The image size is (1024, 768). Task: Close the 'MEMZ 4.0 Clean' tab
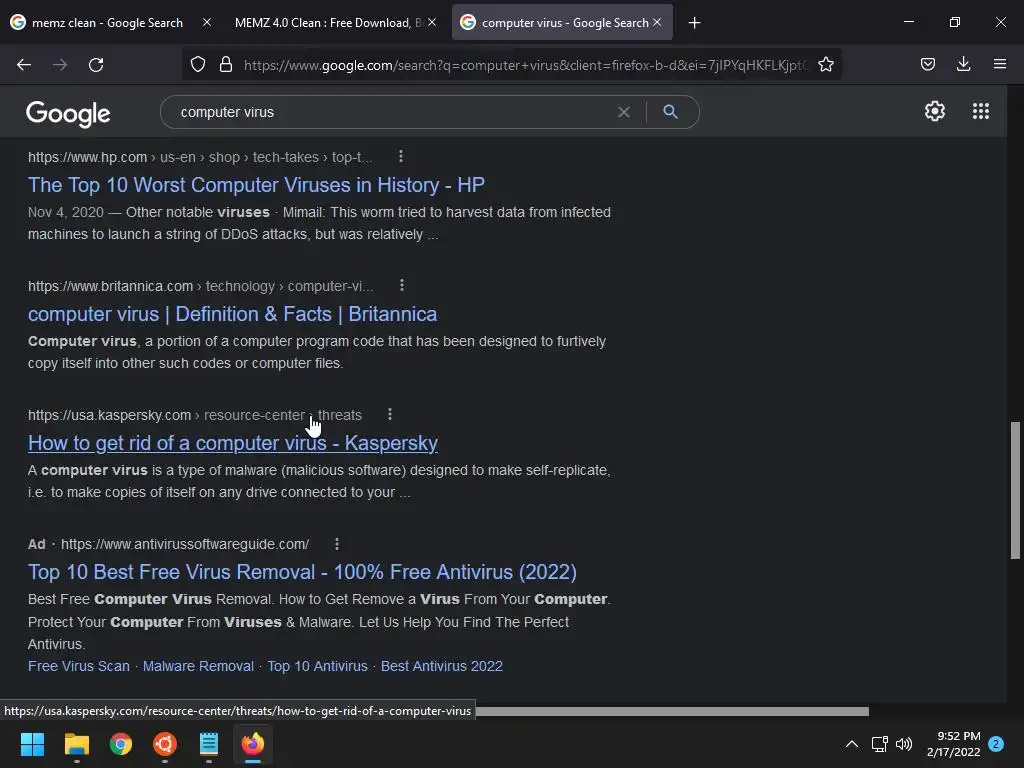pyautogui.click(x=432, y=22)
